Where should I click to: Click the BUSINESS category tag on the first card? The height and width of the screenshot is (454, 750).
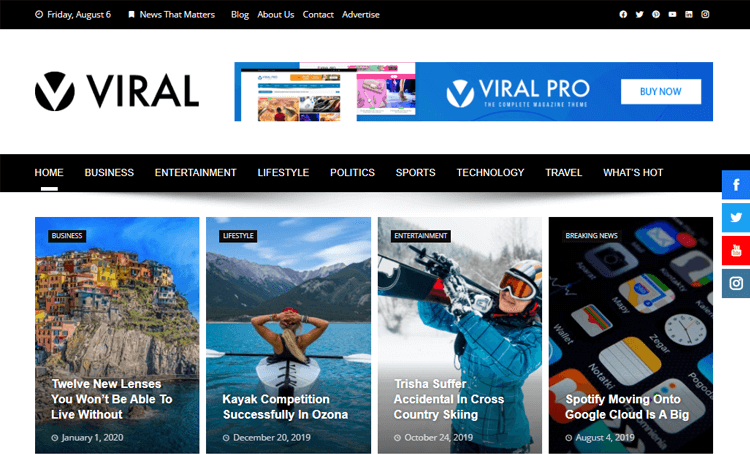pos(67,236)
